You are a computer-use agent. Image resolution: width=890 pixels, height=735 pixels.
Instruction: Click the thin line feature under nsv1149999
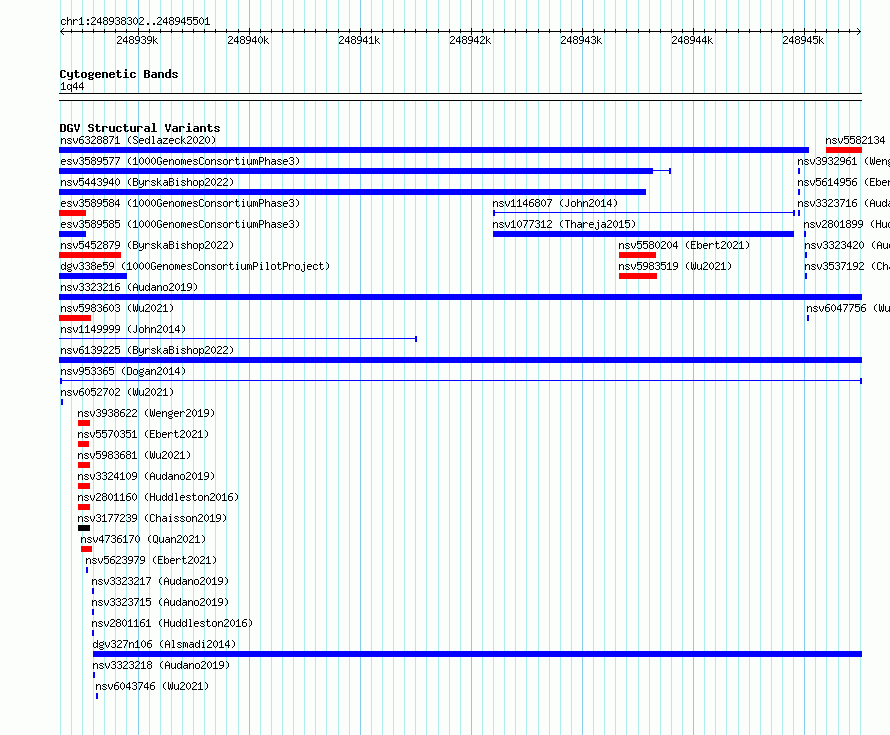(238, 339)
